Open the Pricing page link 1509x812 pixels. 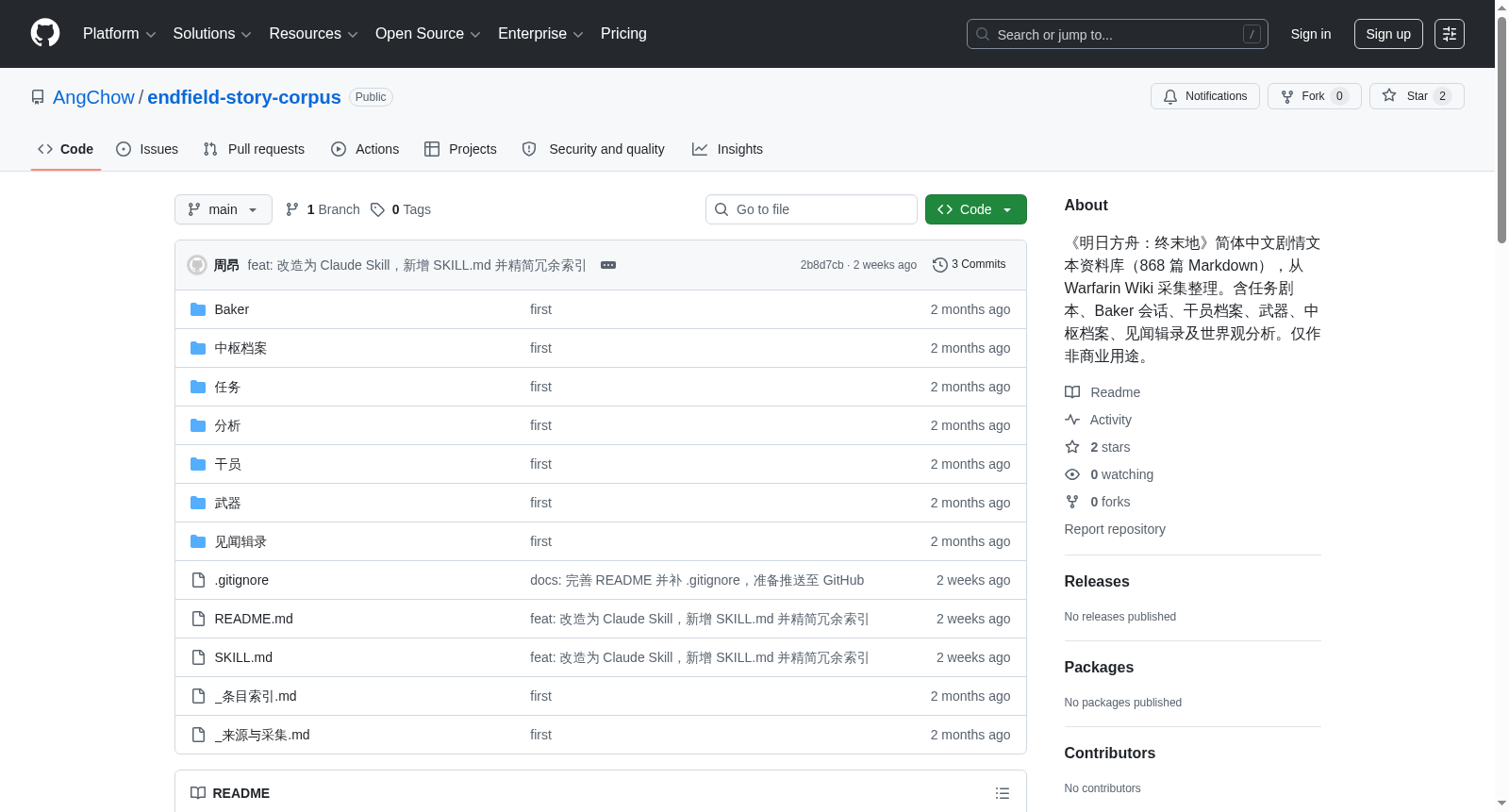(623, 34)
